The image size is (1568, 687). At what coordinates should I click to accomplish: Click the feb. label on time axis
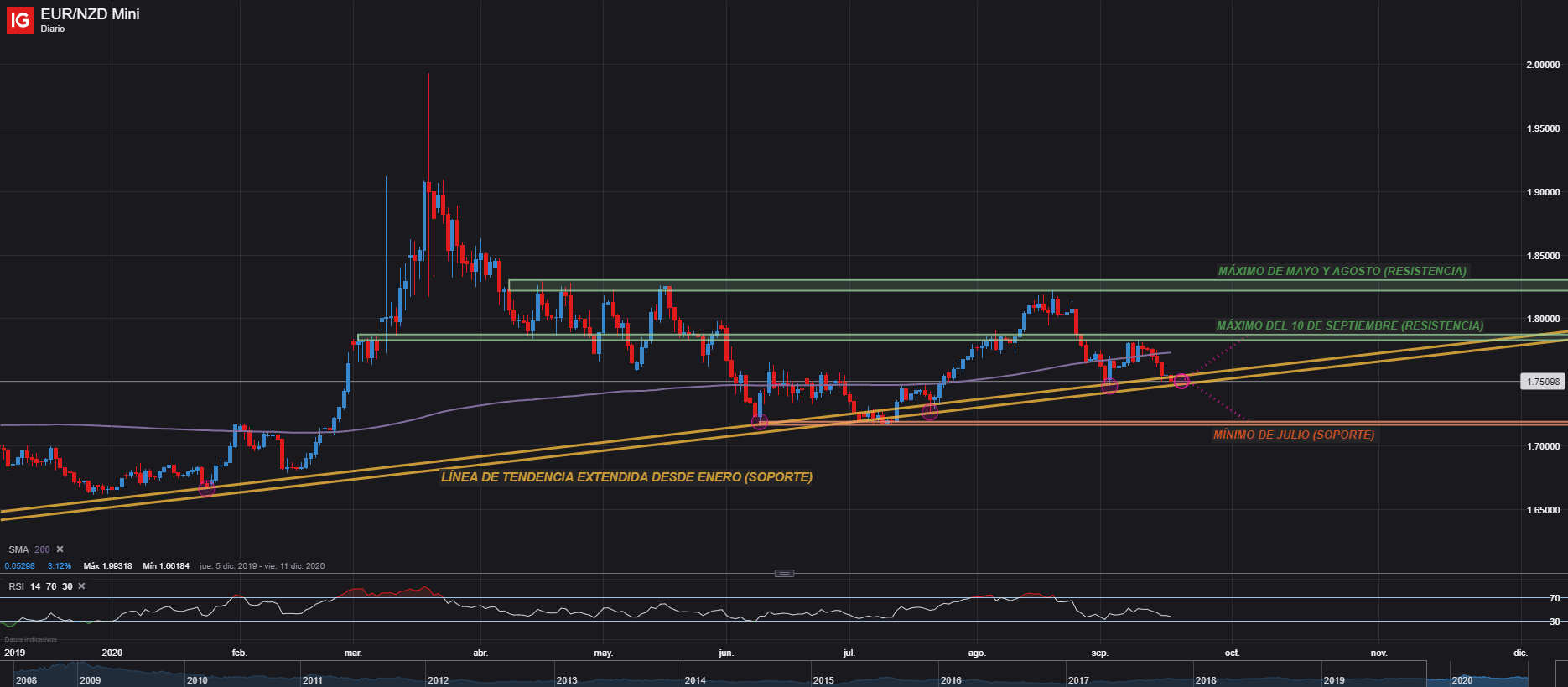(x=240, y=653)
